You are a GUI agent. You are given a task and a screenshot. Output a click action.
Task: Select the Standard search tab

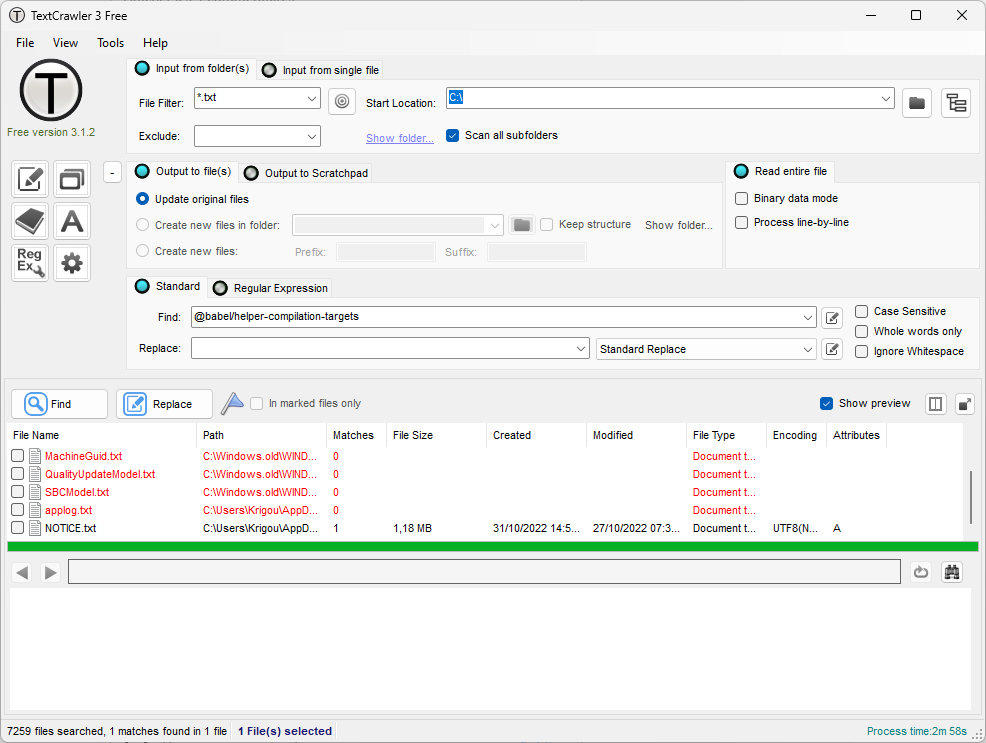click(x=167, y=286)
